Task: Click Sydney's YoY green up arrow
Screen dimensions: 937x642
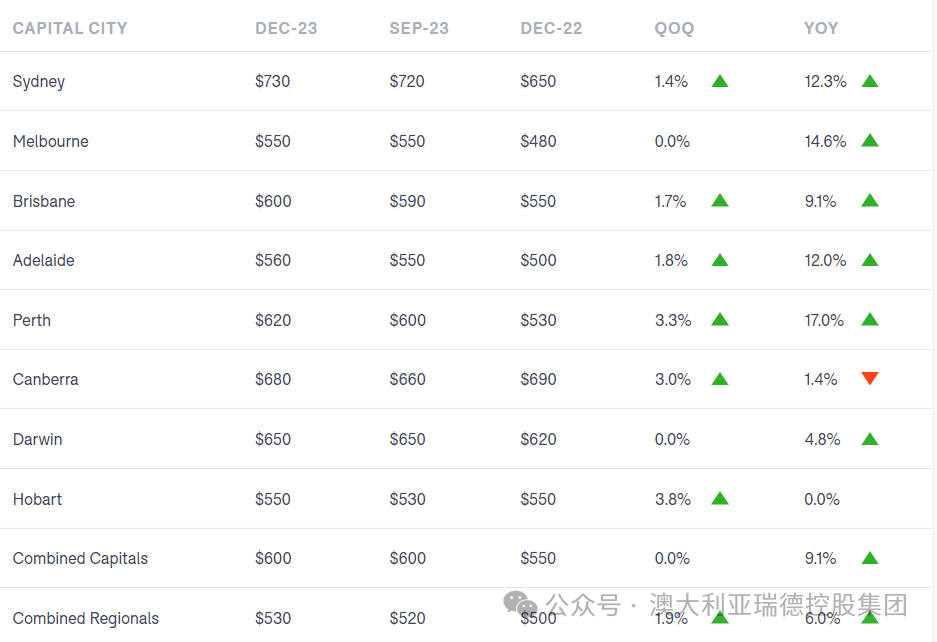Action: (x=870, y=81)
